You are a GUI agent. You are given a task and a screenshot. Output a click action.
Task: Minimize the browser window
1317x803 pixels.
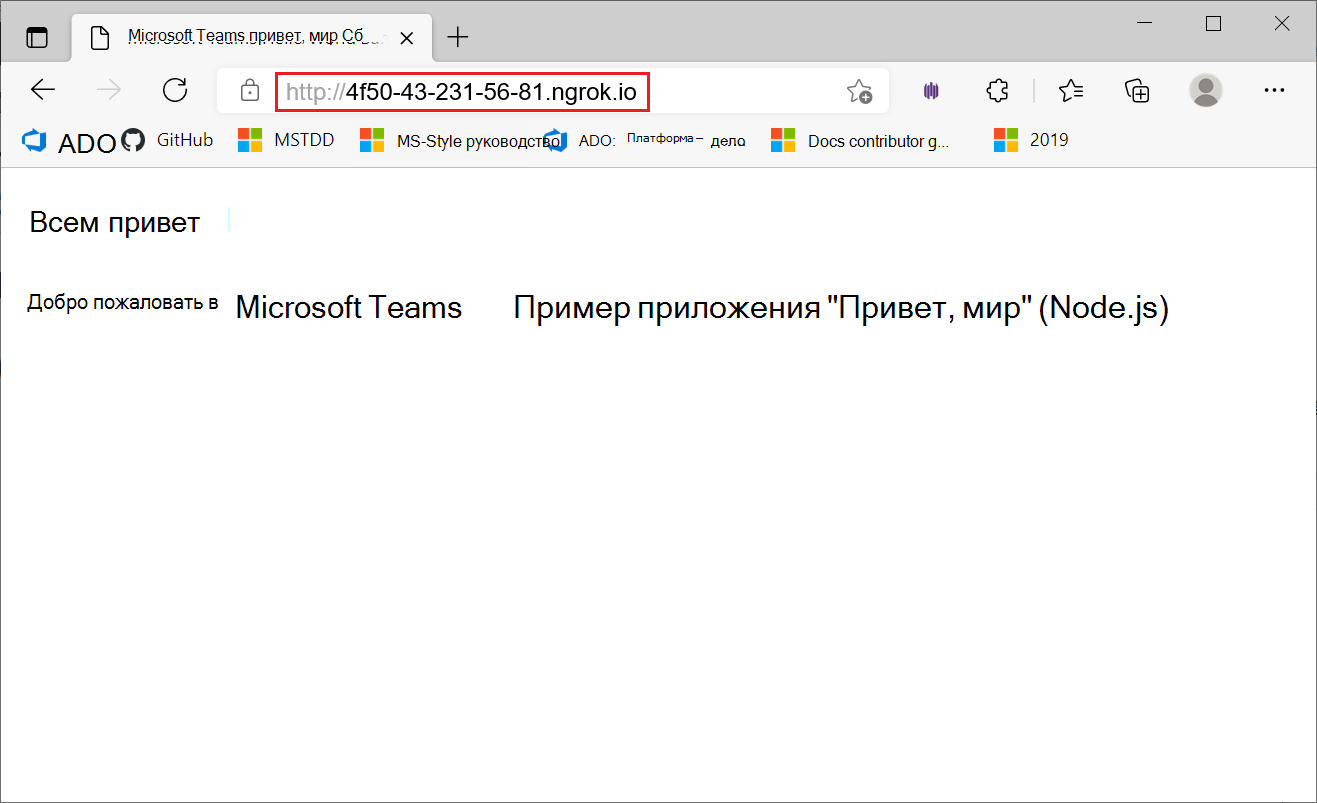click(x=1145, y=24)
